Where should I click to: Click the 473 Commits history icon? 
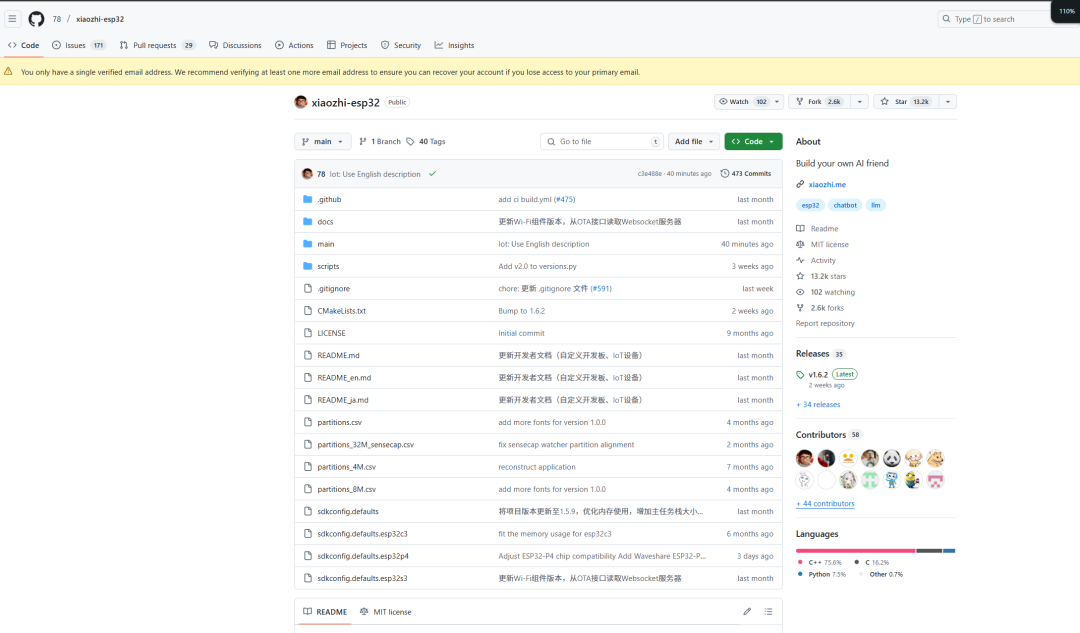[x=725, y=174]
